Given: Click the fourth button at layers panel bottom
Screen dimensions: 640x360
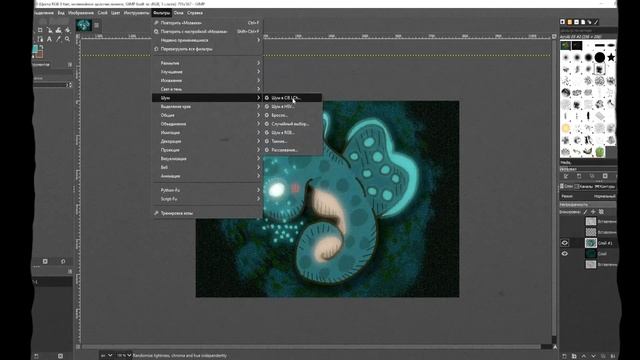Looking at the screenshot, I should (593, 356).
